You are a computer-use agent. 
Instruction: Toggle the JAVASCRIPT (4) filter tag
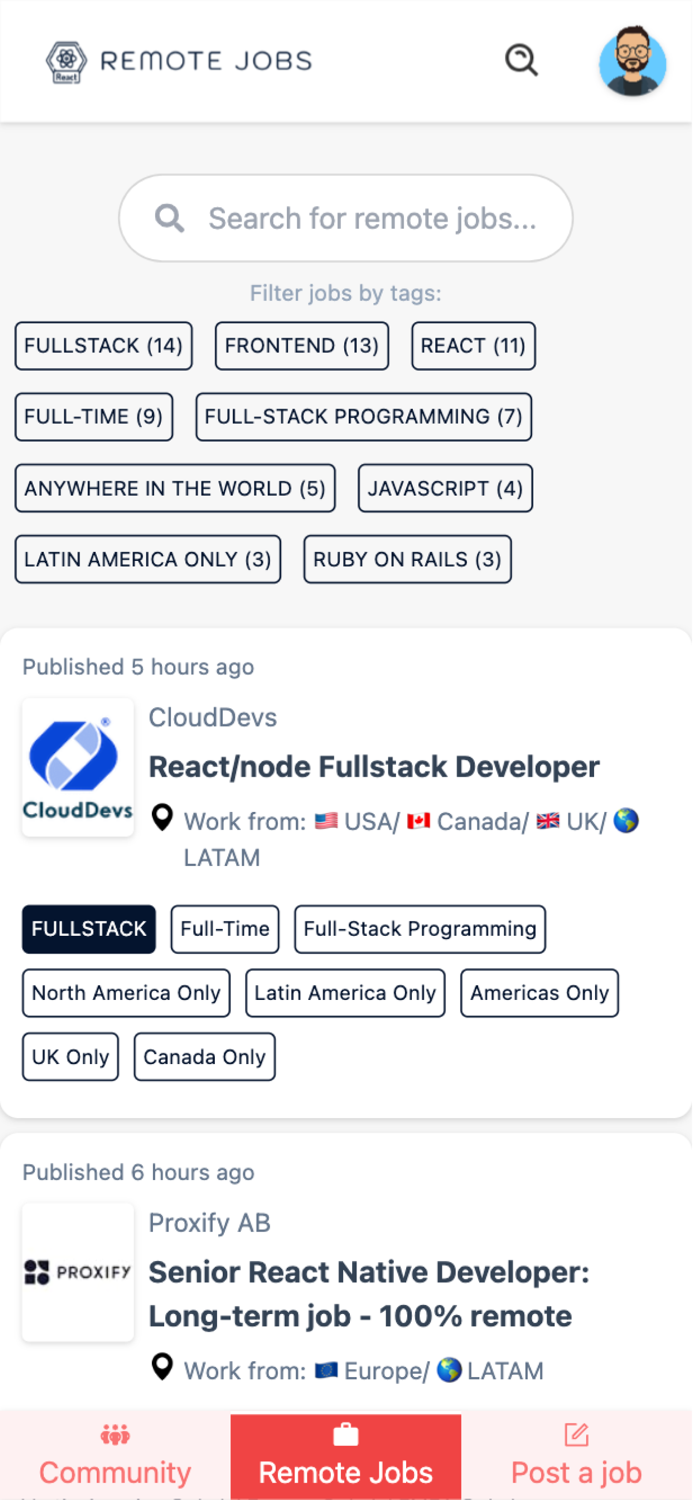pyautogui.click(x=445, y=488)
